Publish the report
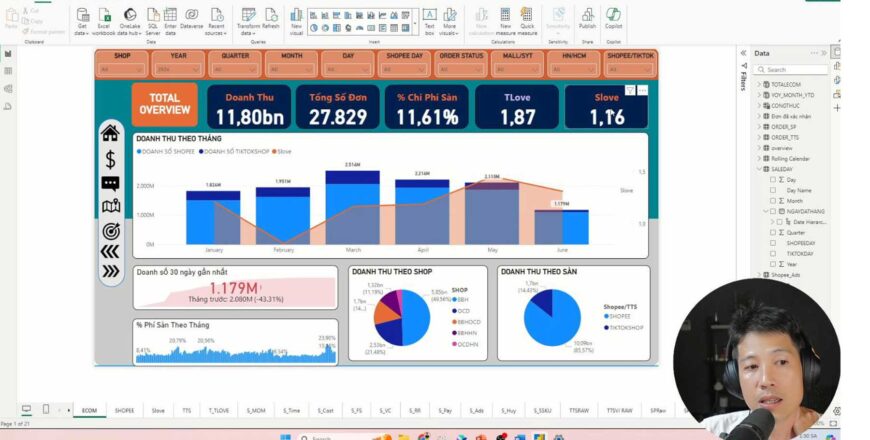This screenshot has width=870, height=440. (587, 19)
